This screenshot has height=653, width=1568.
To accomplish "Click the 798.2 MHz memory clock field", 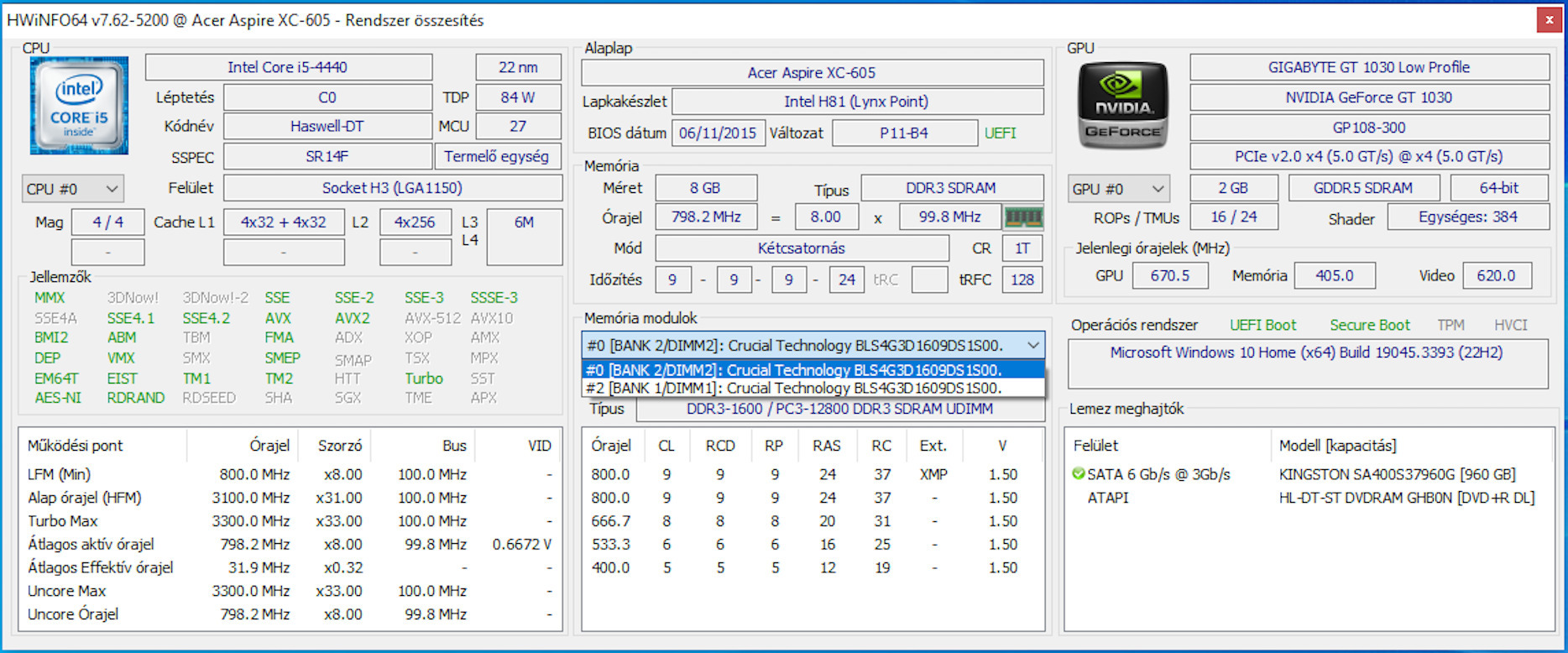I will pyautogui.click(x=706, y=217).
